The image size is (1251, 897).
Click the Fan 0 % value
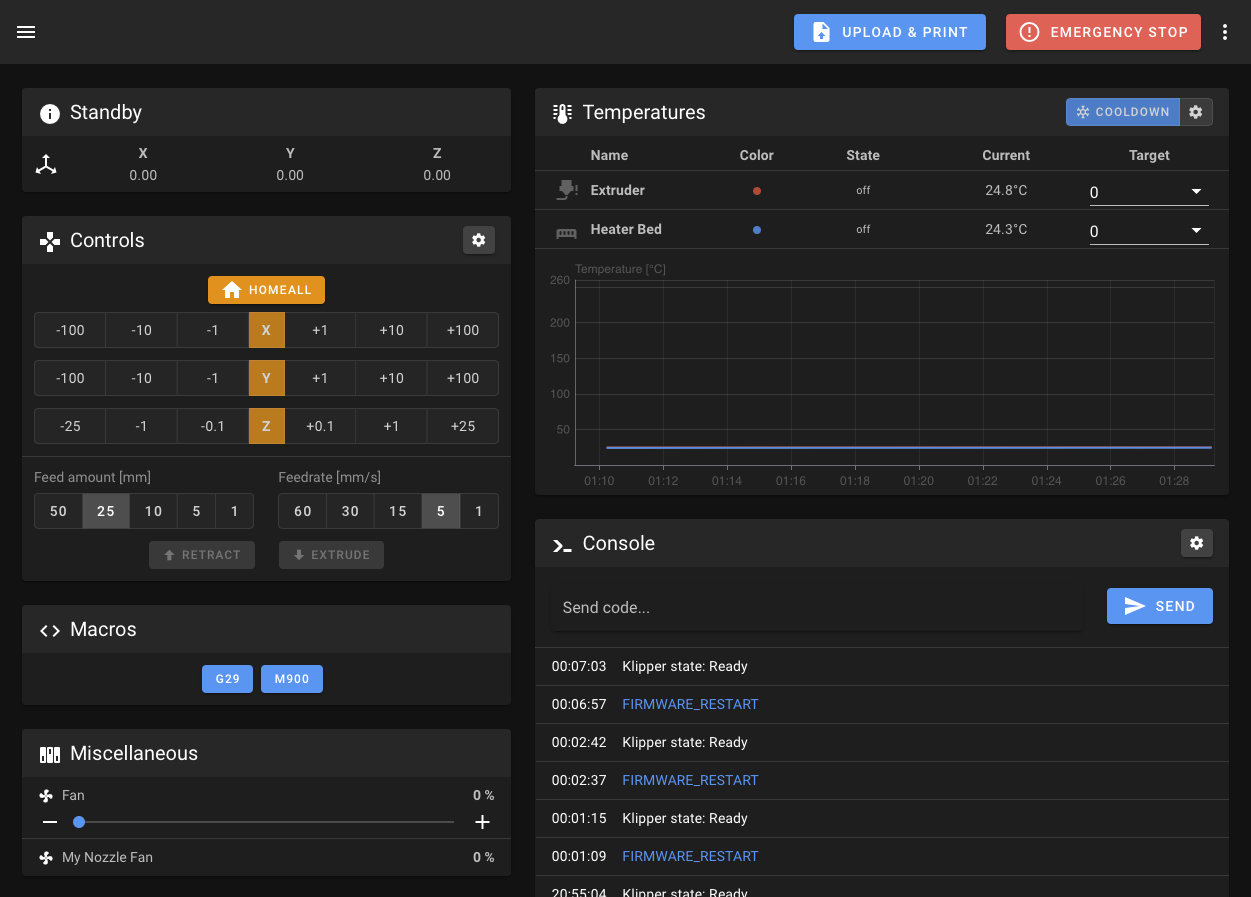(x=484, y=796)
